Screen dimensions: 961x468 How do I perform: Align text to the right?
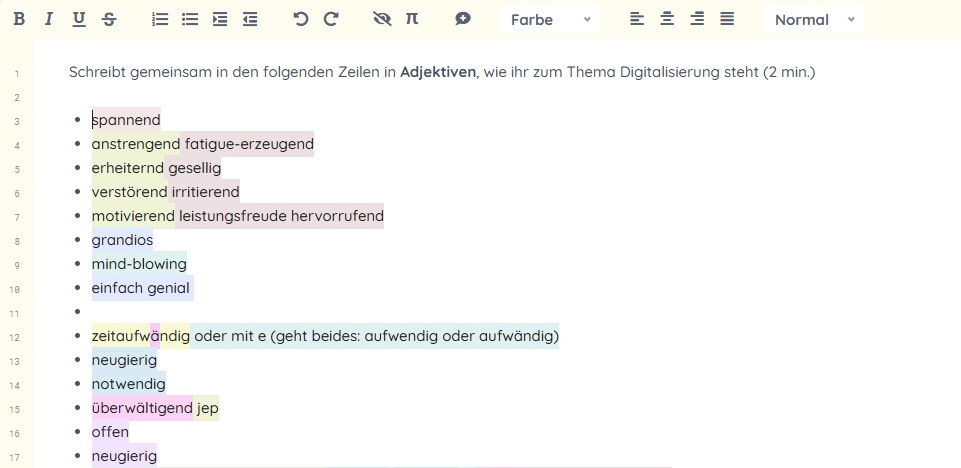coord(697,19)
